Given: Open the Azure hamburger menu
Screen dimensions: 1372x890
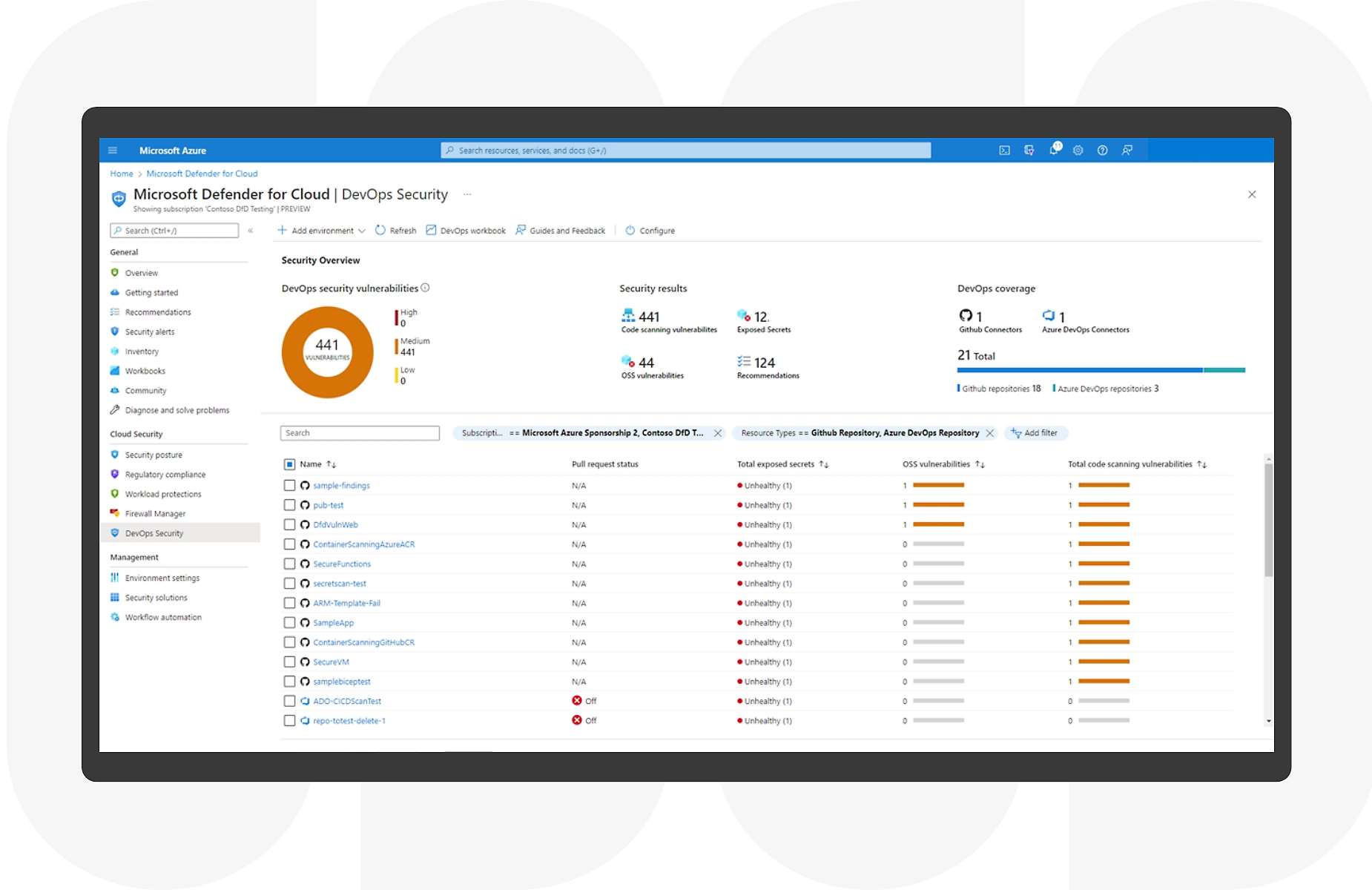Looking at the screenshot, I should point(113,151).
